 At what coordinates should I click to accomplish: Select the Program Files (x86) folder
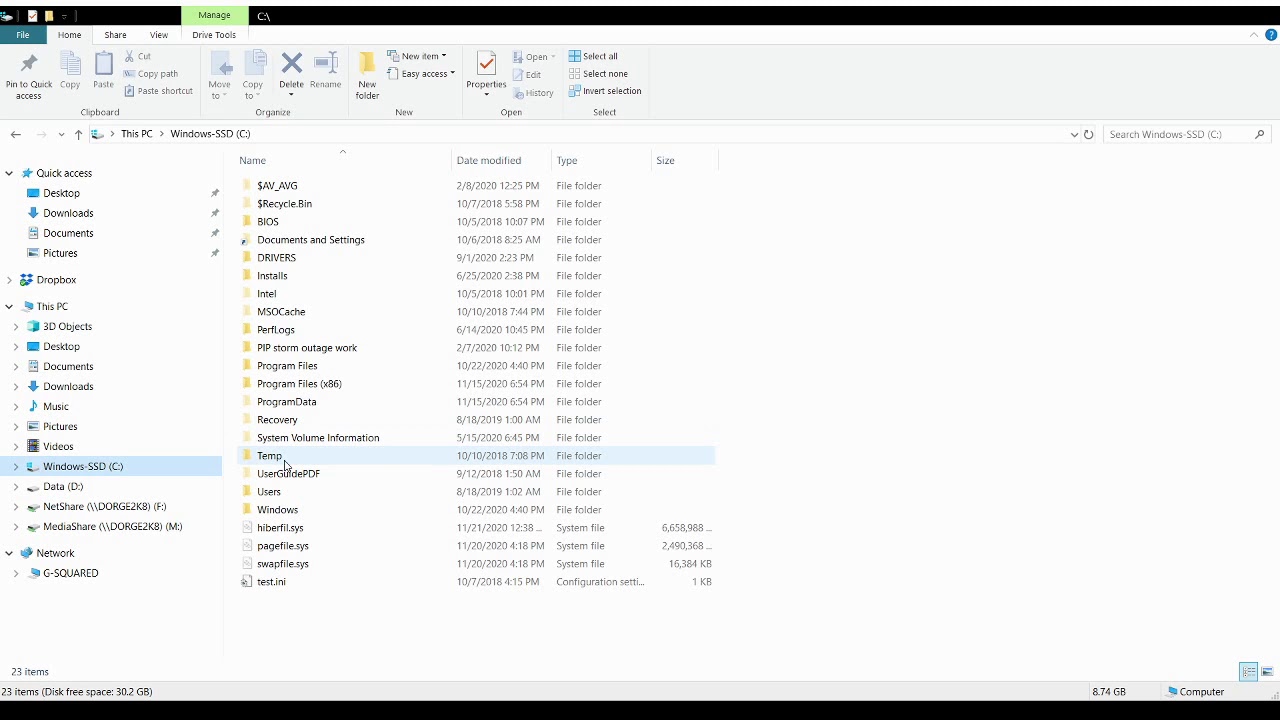coord(299,384)
